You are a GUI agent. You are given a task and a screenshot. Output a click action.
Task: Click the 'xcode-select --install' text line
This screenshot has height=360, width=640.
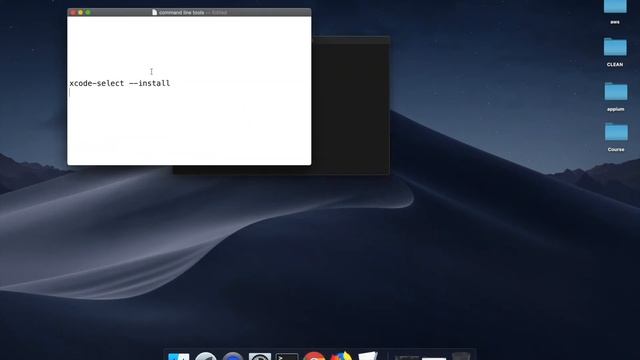(x=120, y=83)
